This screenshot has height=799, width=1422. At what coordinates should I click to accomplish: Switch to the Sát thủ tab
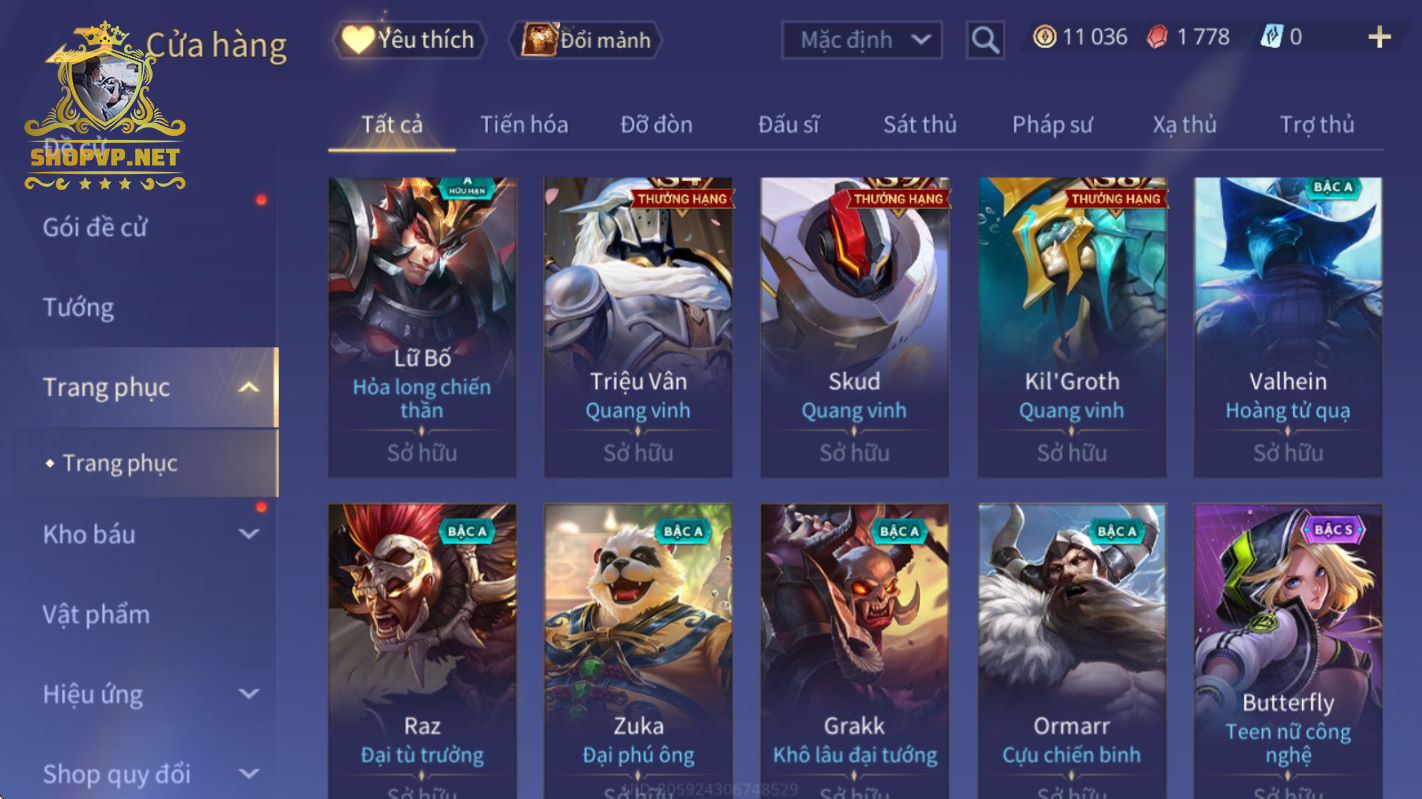click(920, 125)
